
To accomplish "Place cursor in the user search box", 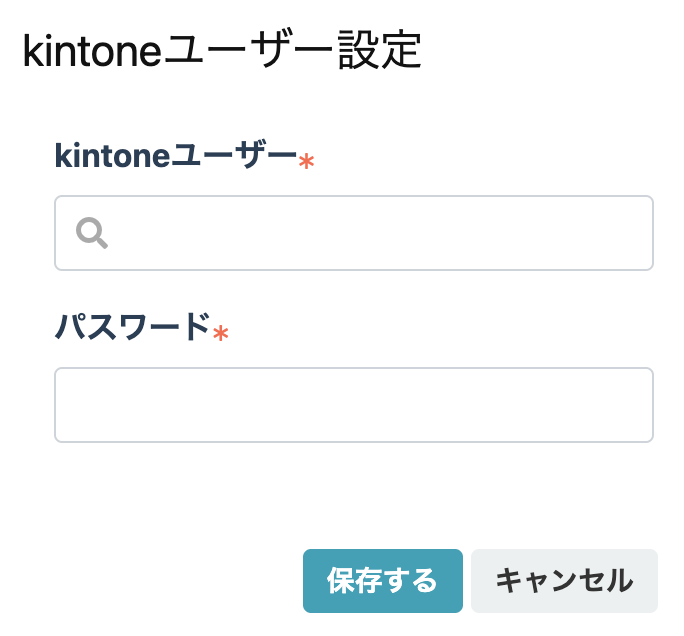I will pyautogui.click(x=354, y=233).
